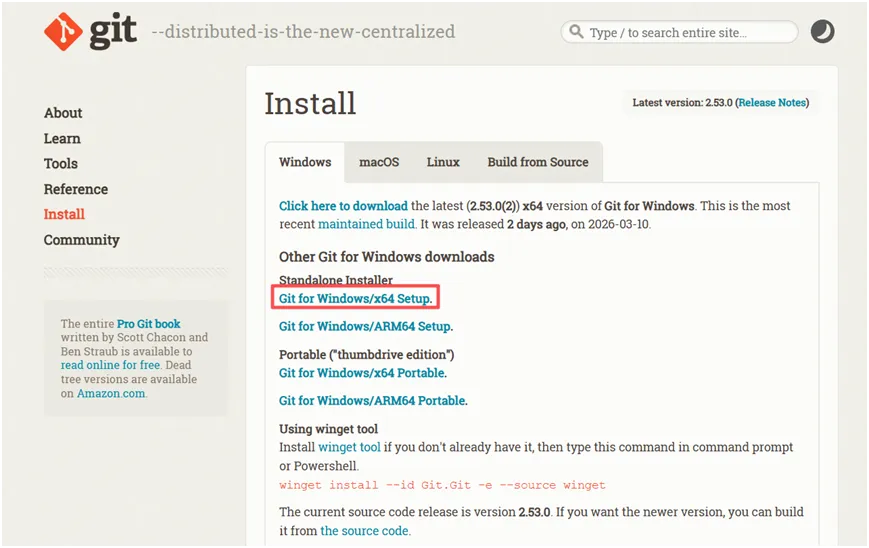The image size is (869, 548).
Task: Click the Git diamond logo icon
Action: (x=63, y=32)
